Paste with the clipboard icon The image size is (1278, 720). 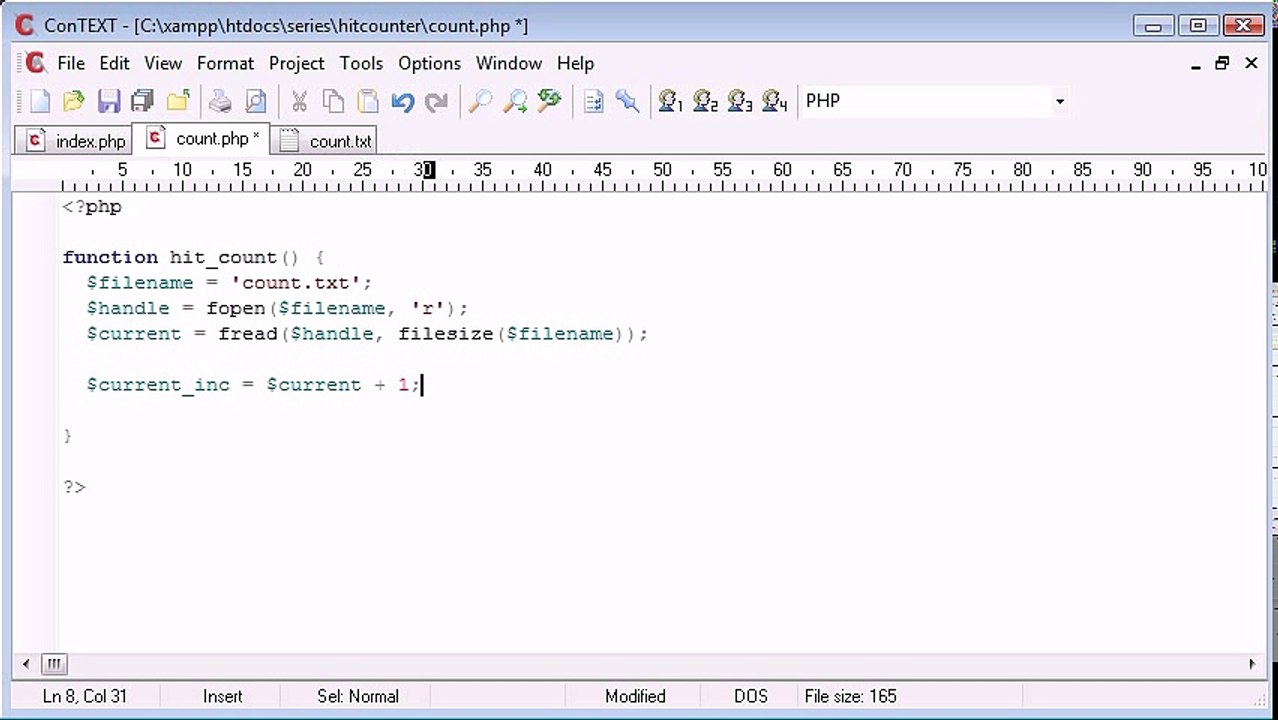tap(368, 101)
